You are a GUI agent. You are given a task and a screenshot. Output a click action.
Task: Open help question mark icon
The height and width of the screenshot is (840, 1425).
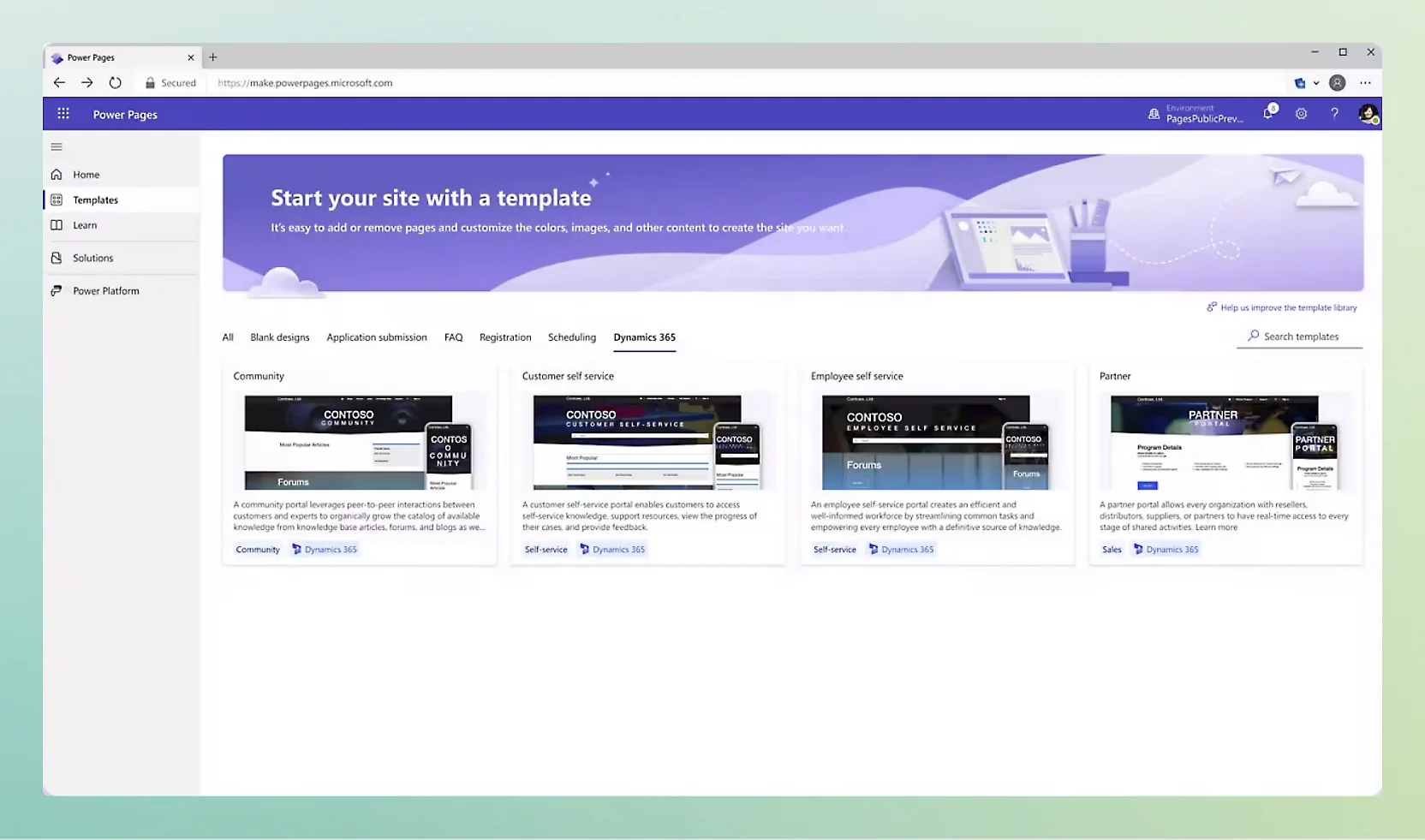(1334, 113)
